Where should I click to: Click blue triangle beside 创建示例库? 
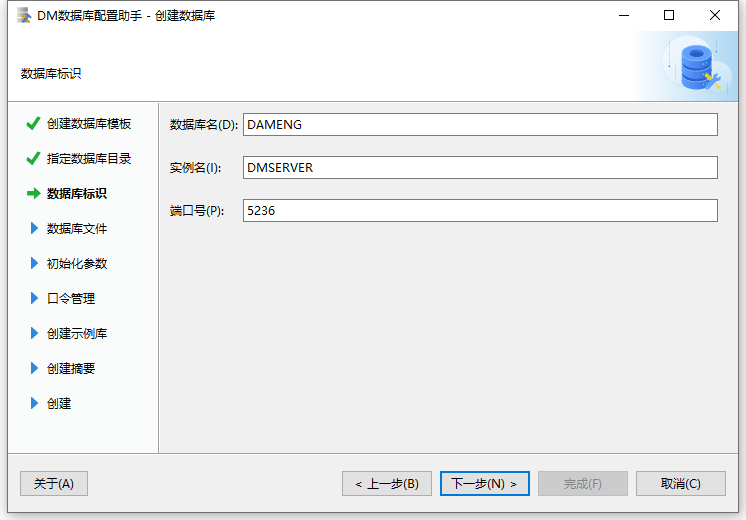click(x=34, y=333)
